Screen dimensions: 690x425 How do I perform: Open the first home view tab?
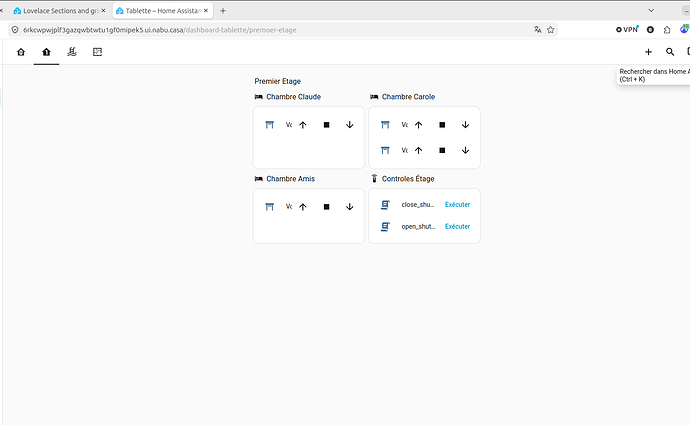21,52
